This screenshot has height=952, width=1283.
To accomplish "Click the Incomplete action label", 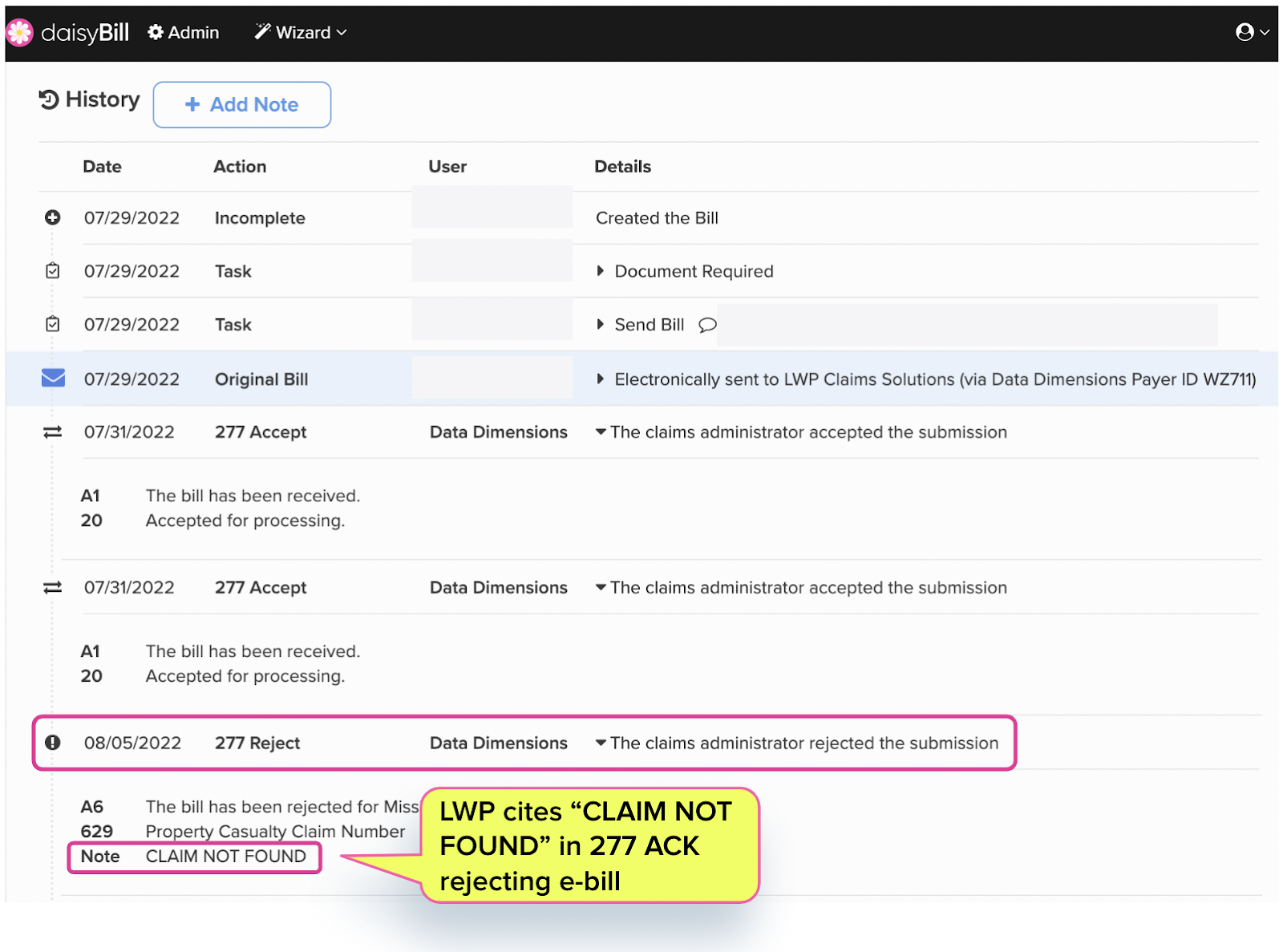I will point(260,218).
